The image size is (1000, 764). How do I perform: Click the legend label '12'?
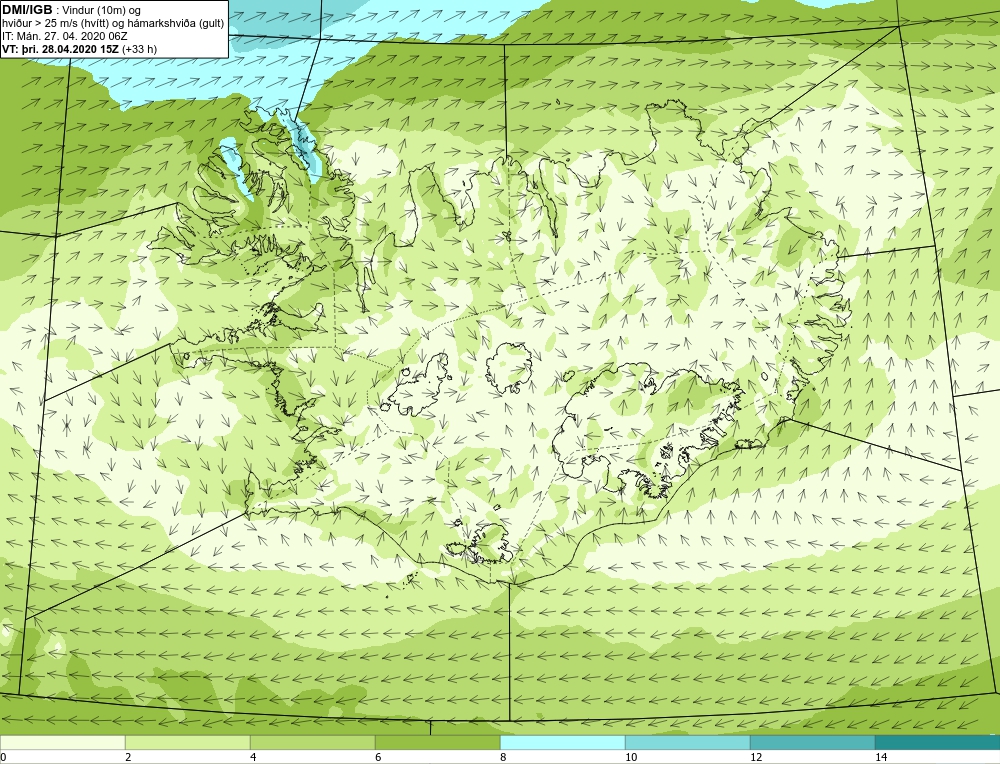tap(756, 757)
